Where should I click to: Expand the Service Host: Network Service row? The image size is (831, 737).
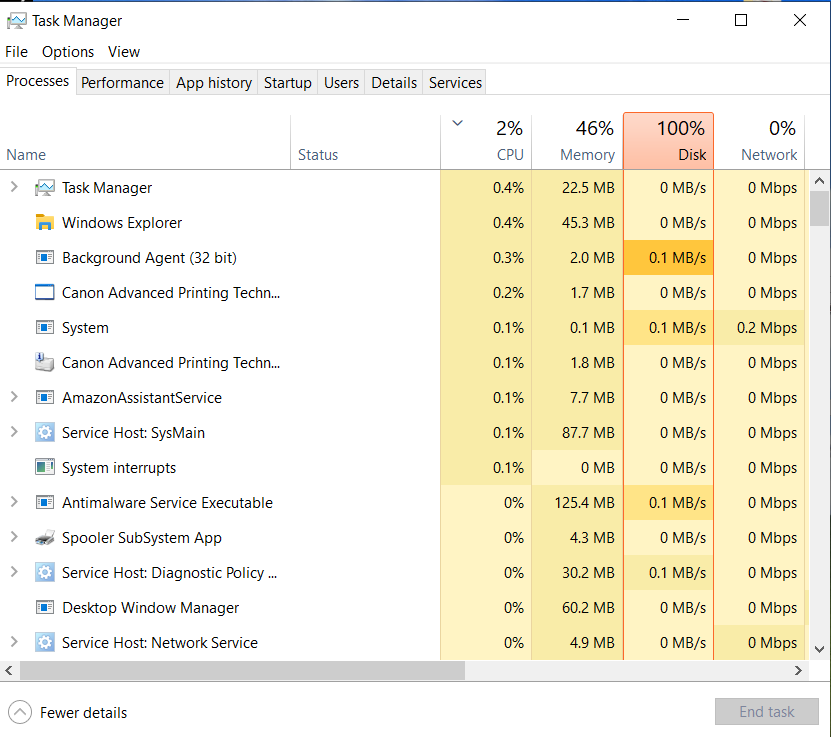[x=14, y=642]
